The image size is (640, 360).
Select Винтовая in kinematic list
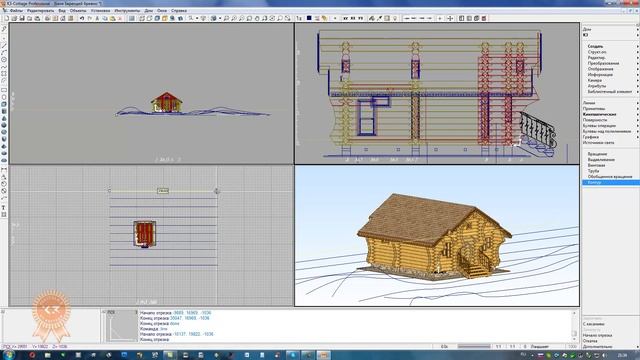point(596,165)
